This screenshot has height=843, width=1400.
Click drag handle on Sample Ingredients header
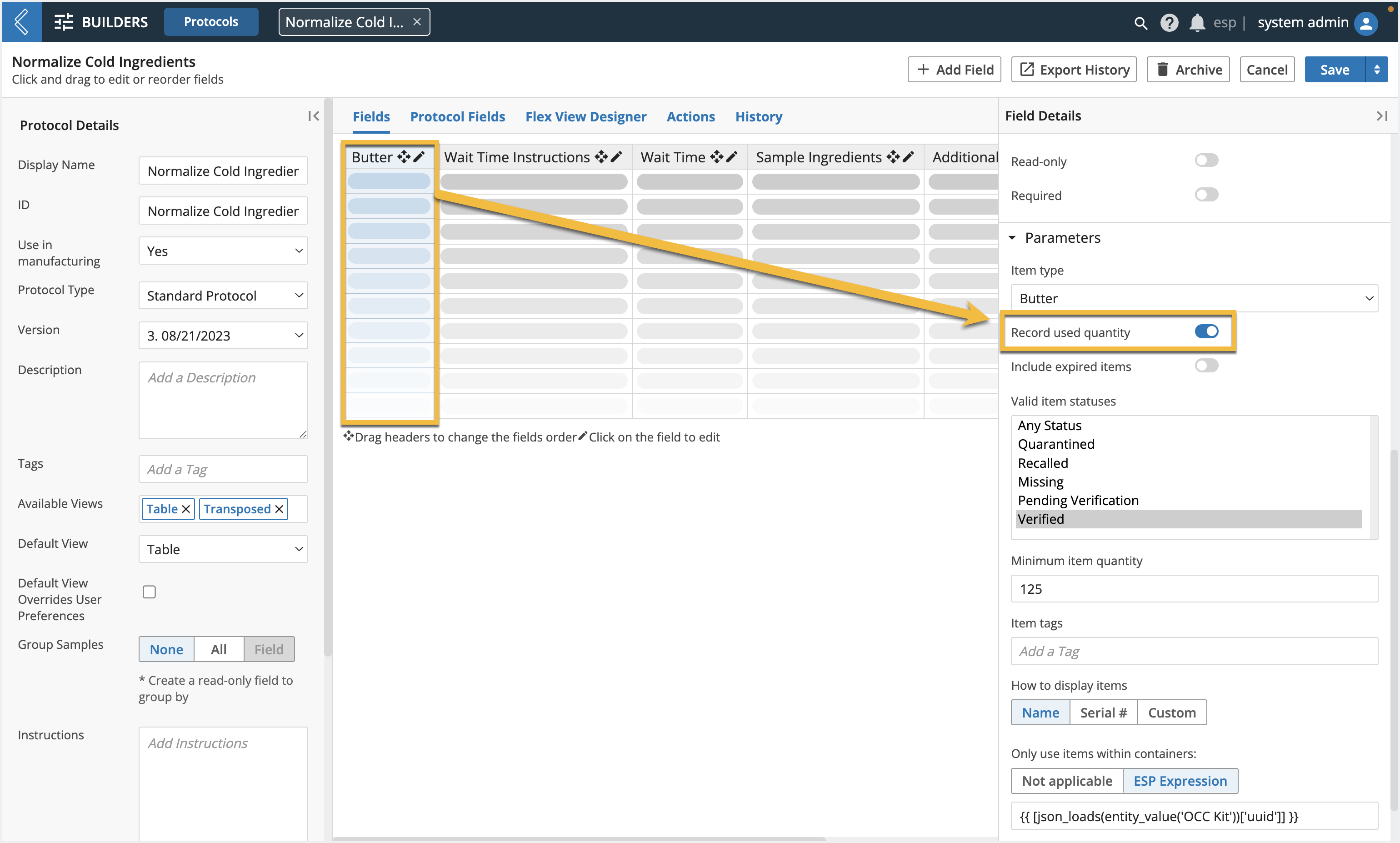893,157
